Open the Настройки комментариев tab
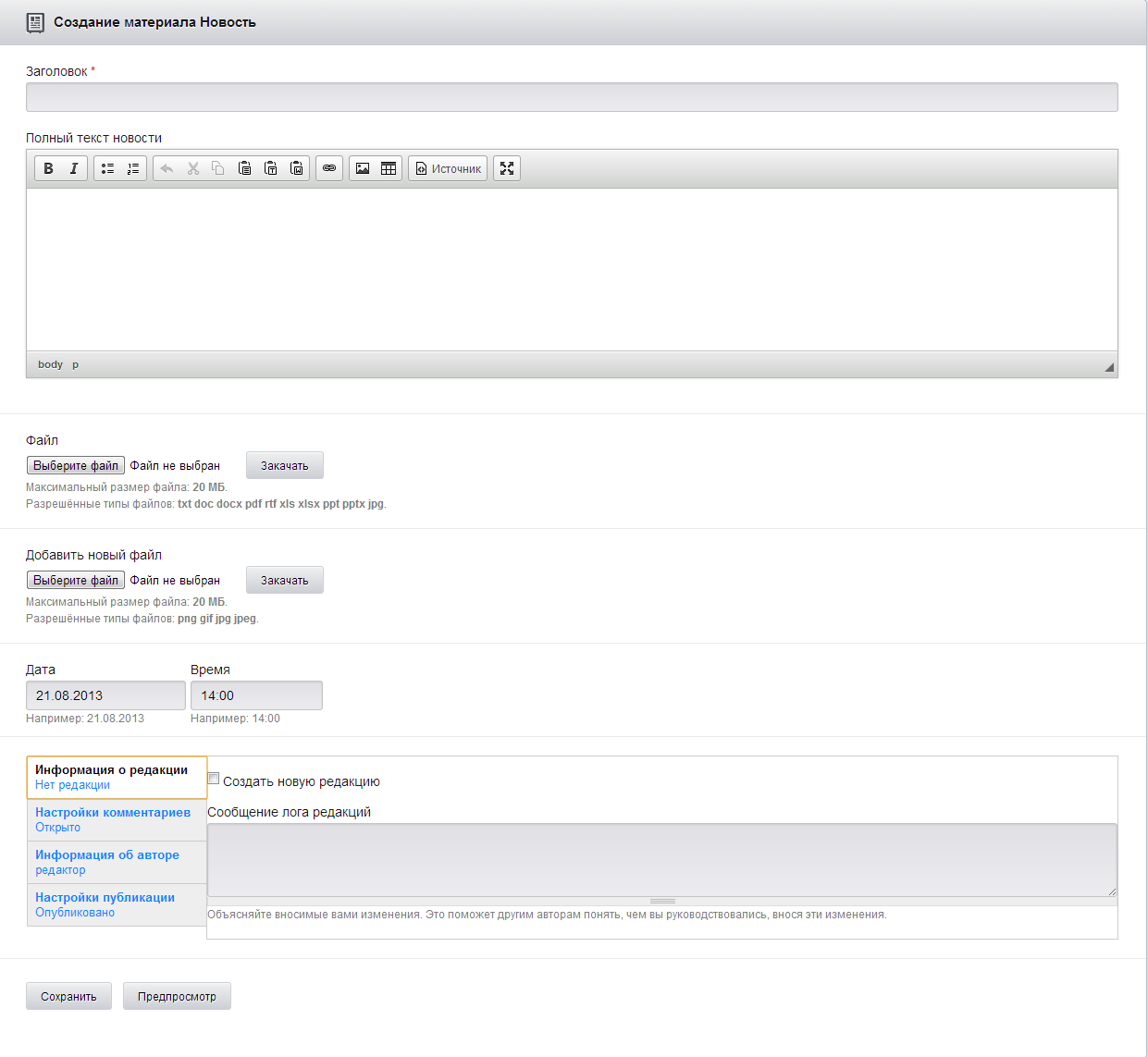Image resolution: width=1148 pixels, height=1057 pixels. 113,813
